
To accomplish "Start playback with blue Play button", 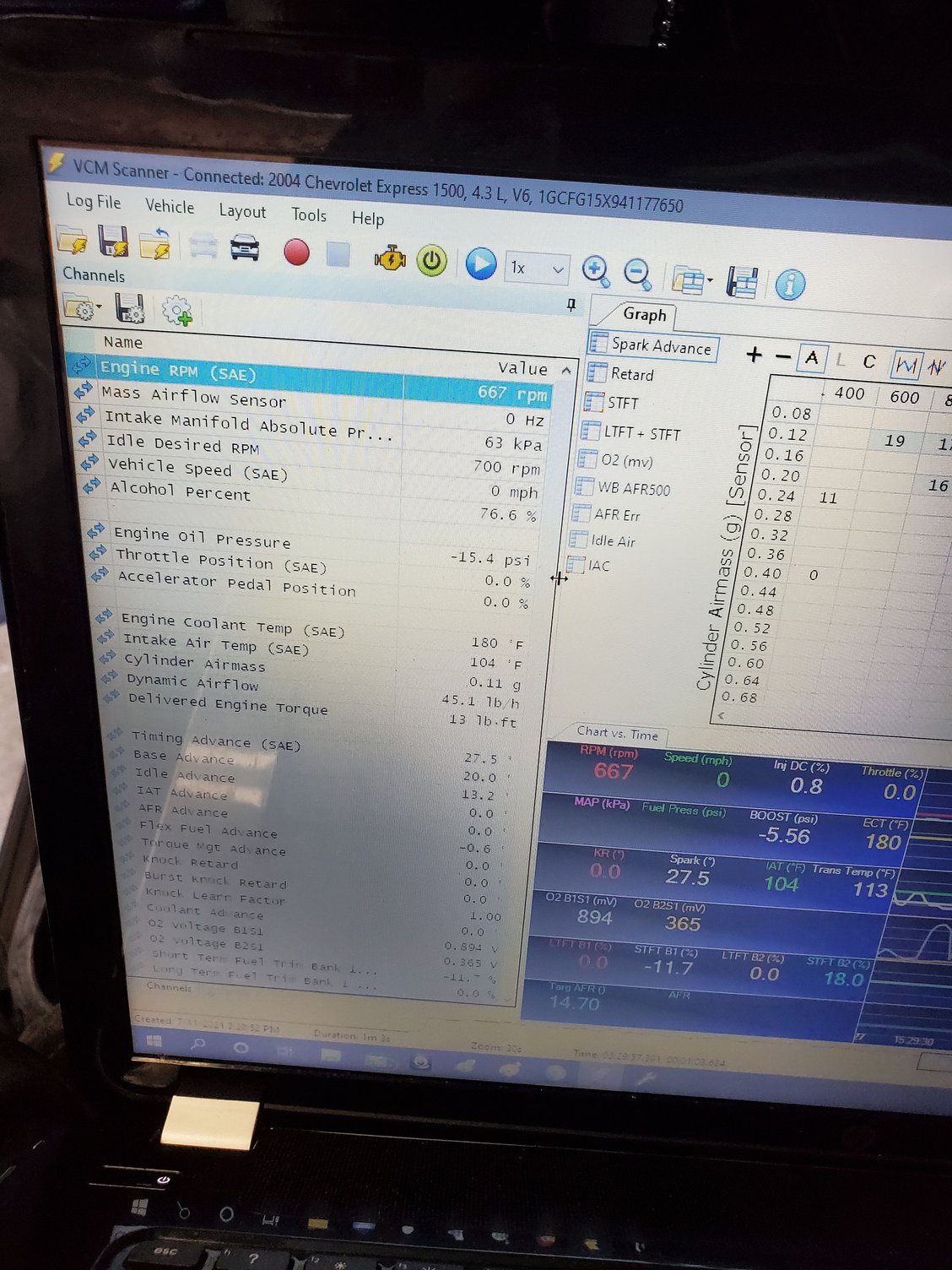I will click(481, 263).
